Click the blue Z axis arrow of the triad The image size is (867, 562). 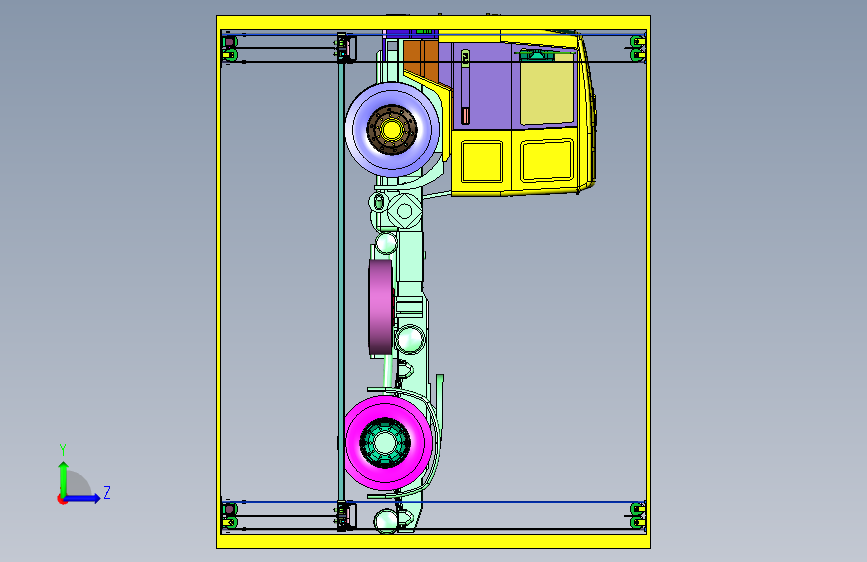click(83, 498)
